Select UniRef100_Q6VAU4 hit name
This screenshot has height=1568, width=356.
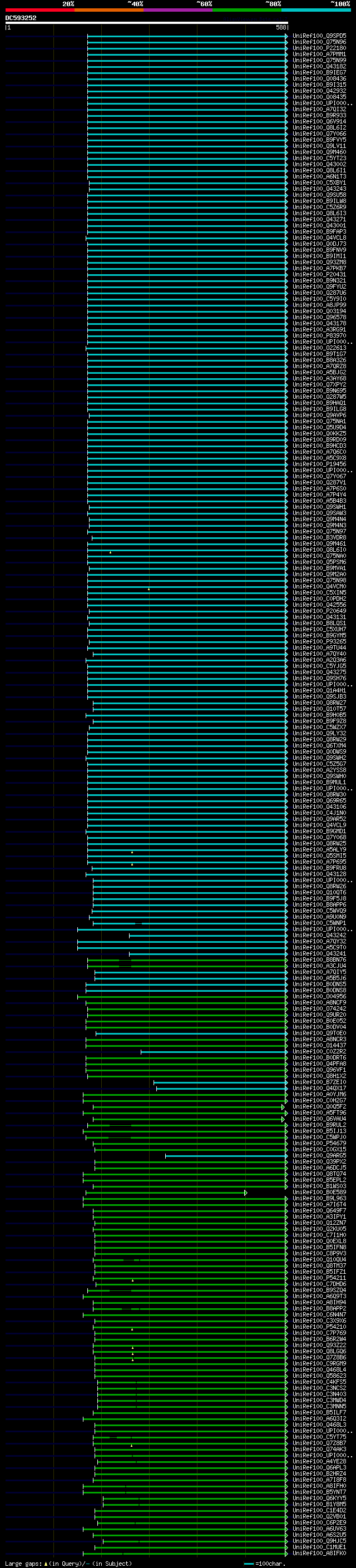[319, 1119]
